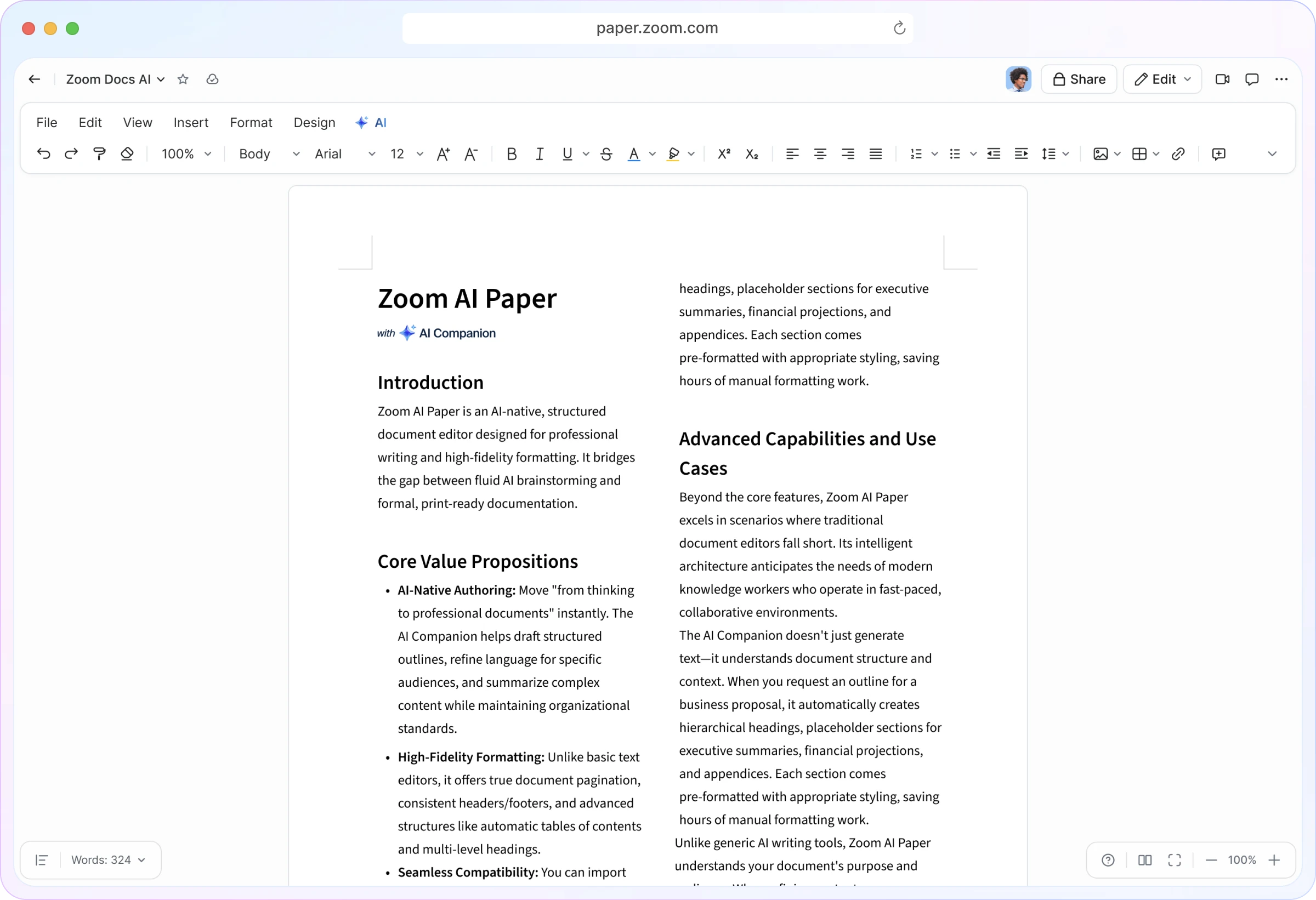1316x900 pixels.
Task: Align text right
Action: pos(848,154)
